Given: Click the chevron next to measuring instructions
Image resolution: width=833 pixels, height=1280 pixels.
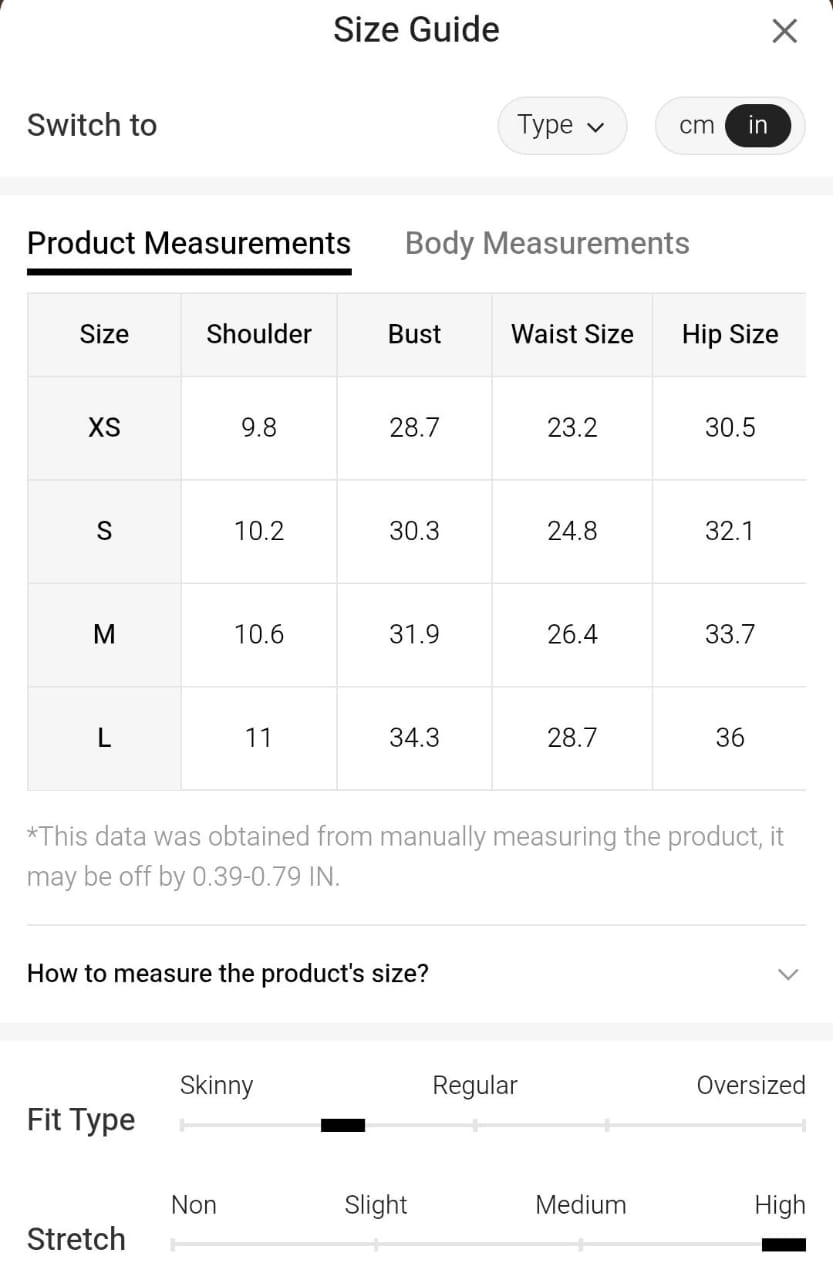Looking at the screenshot, I should click(788, 974).
